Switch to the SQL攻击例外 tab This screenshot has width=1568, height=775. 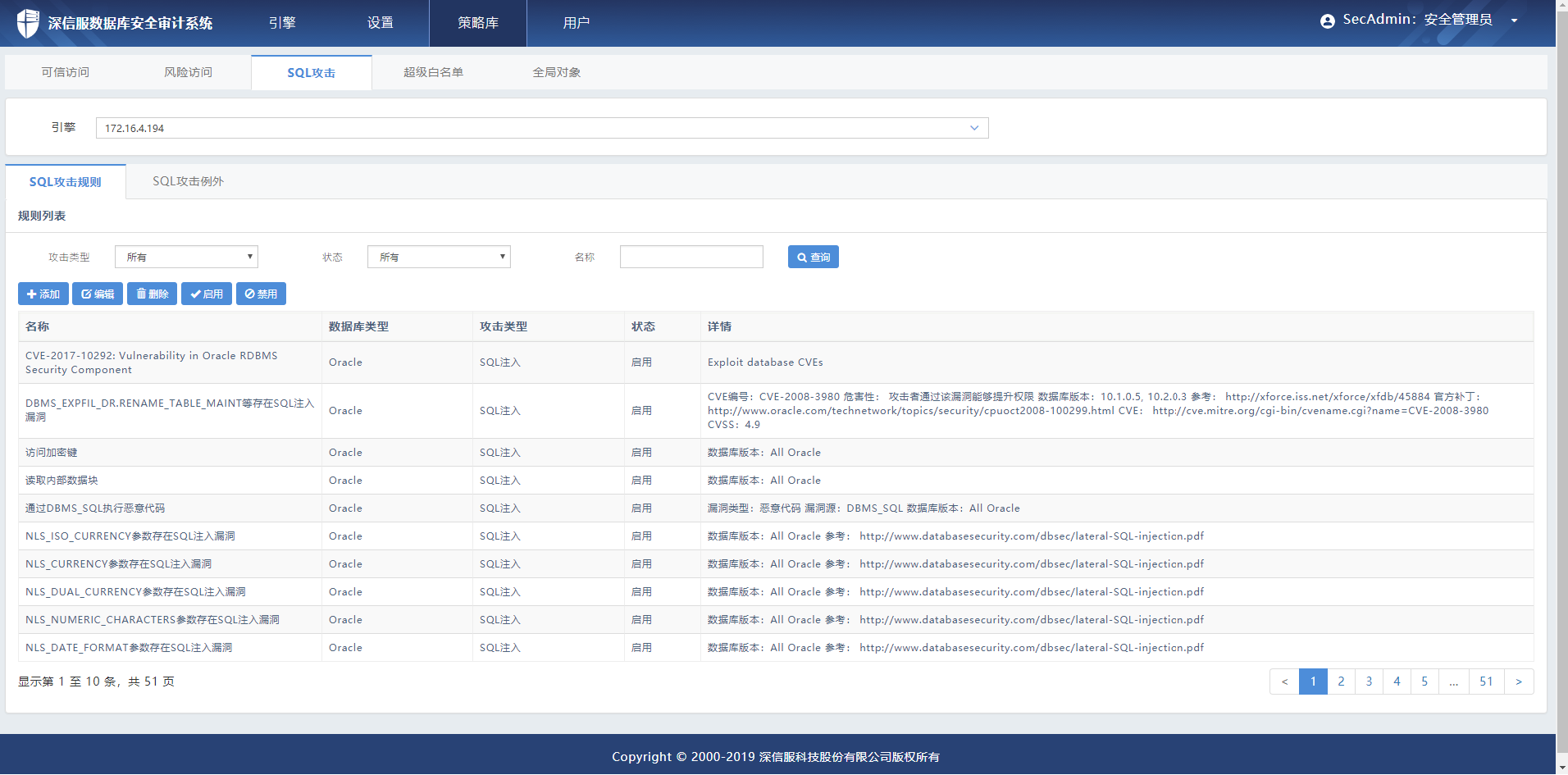tap(188, 181)
